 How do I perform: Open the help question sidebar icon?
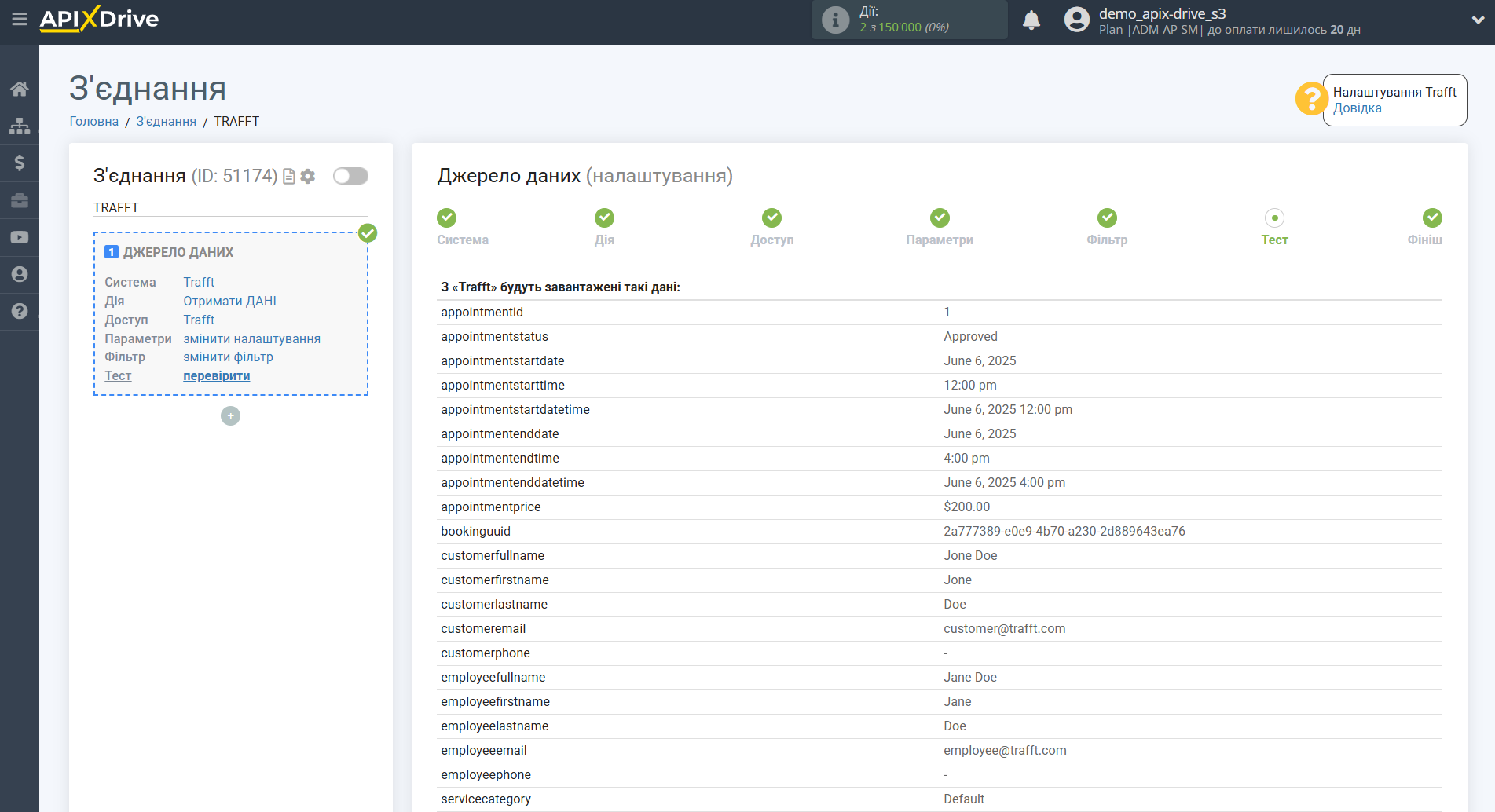click(x=20, y=311)
